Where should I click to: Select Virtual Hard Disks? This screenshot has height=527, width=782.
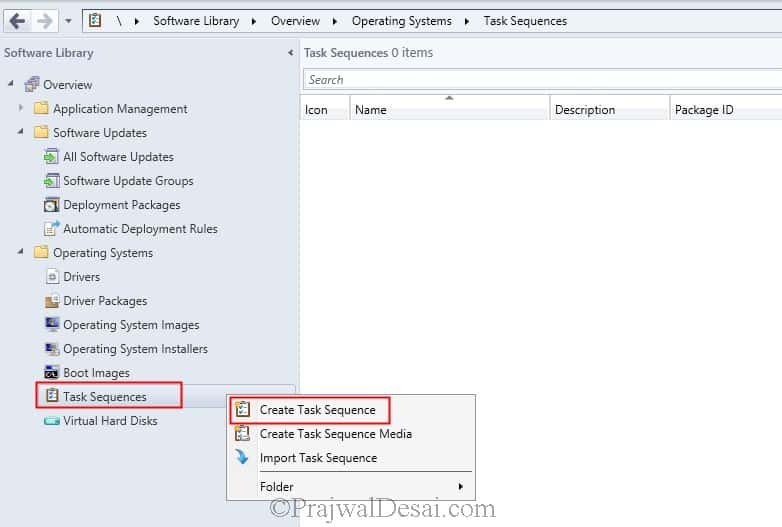110,420
